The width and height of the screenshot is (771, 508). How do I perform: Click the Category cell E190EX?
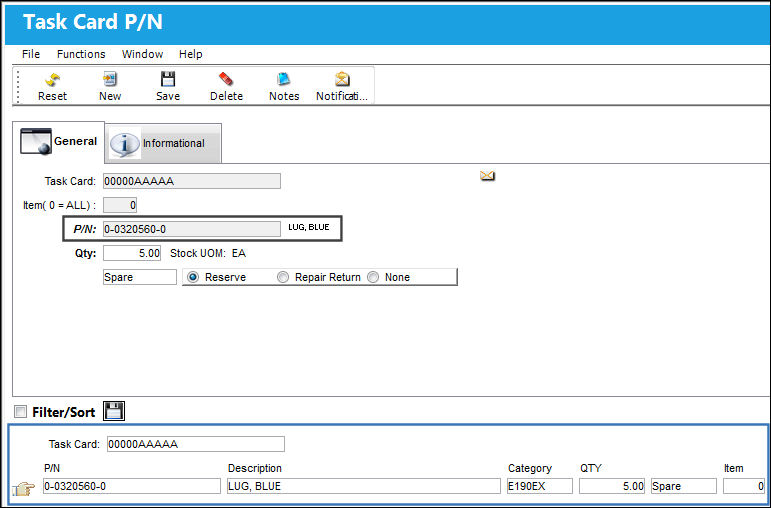coord(540,486)
